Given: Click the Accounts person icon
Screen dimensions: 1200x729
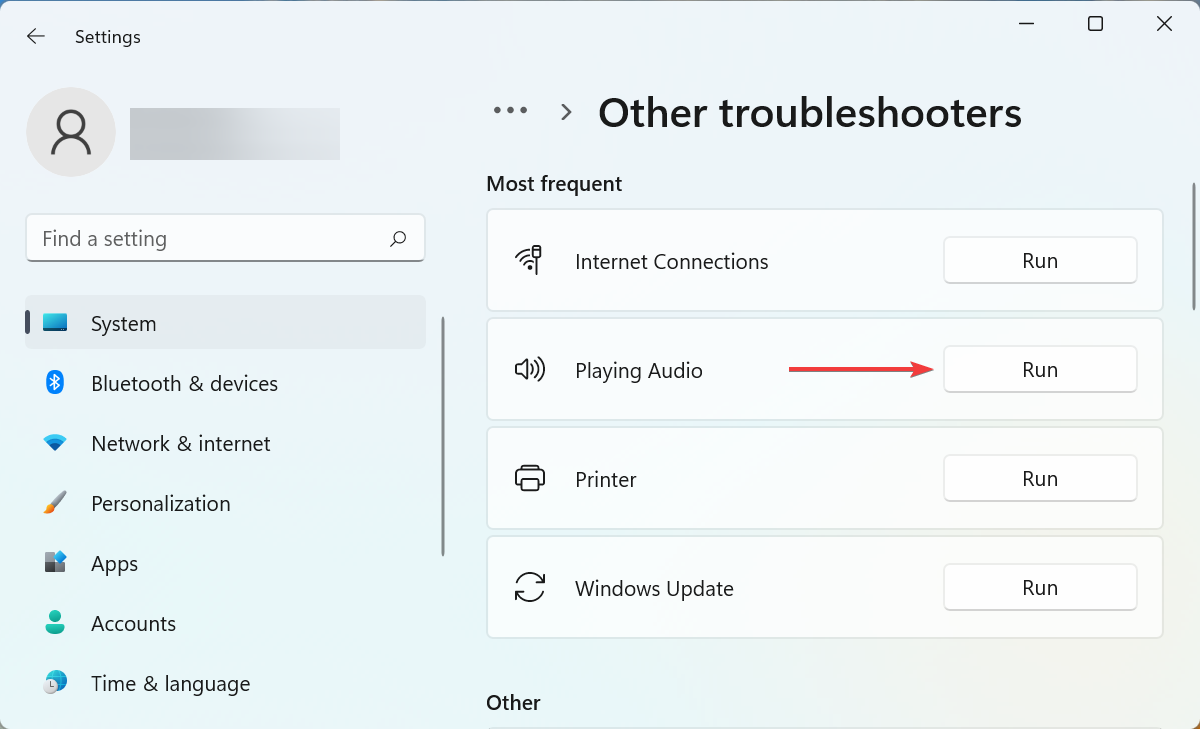Looking at the screenshot, I should click(55, 622).
